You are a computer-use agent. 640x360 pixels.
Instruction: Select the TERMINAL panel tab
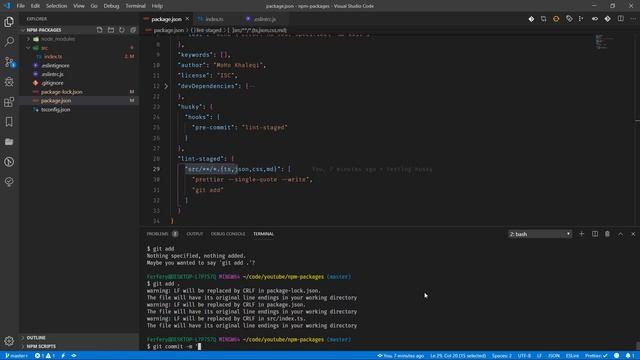click(x=263, y=234)
